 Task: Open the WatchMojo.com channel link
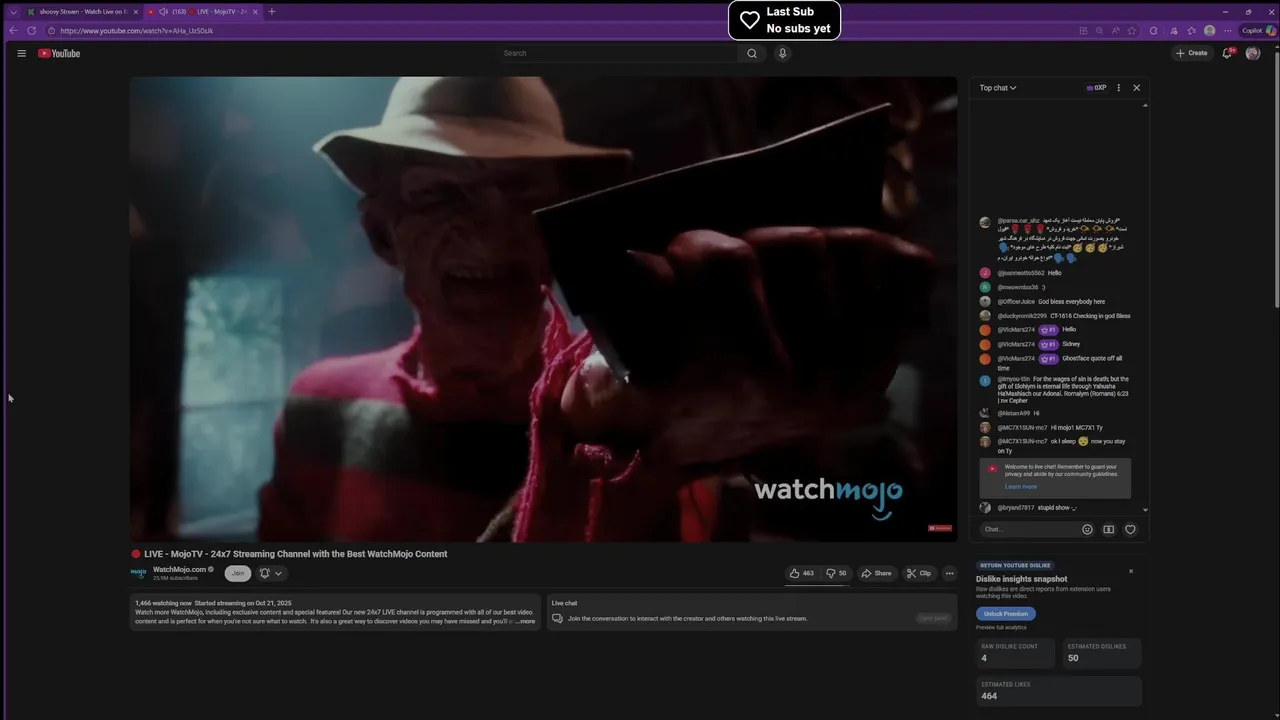pyautogui.click(x=179, y=569)
